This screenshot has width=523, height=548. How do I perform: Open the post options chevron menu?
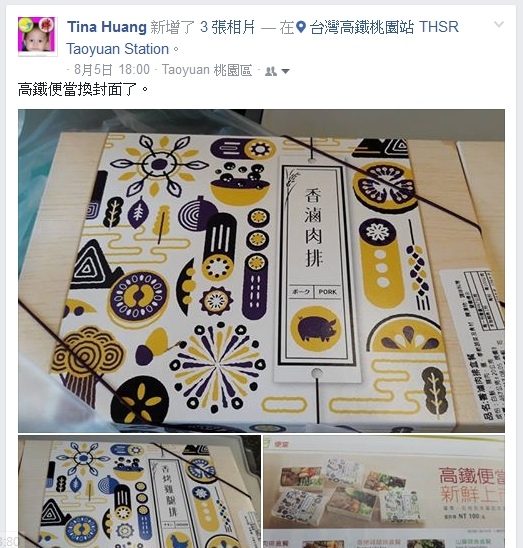click(x=499, y=24)
